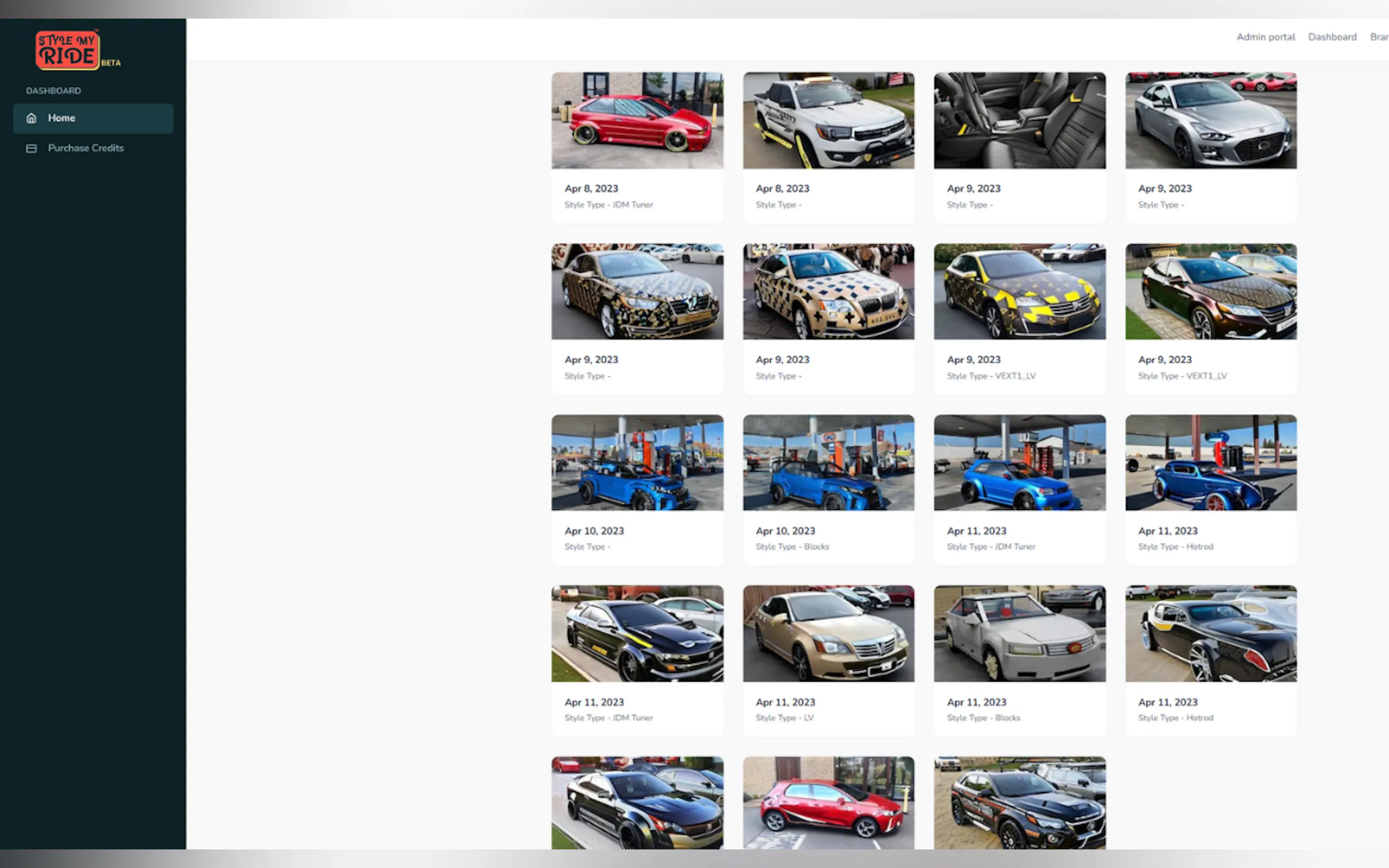Click the Style My Ride logo
This screenshot has height=868, width=1389.
point(69,49)
